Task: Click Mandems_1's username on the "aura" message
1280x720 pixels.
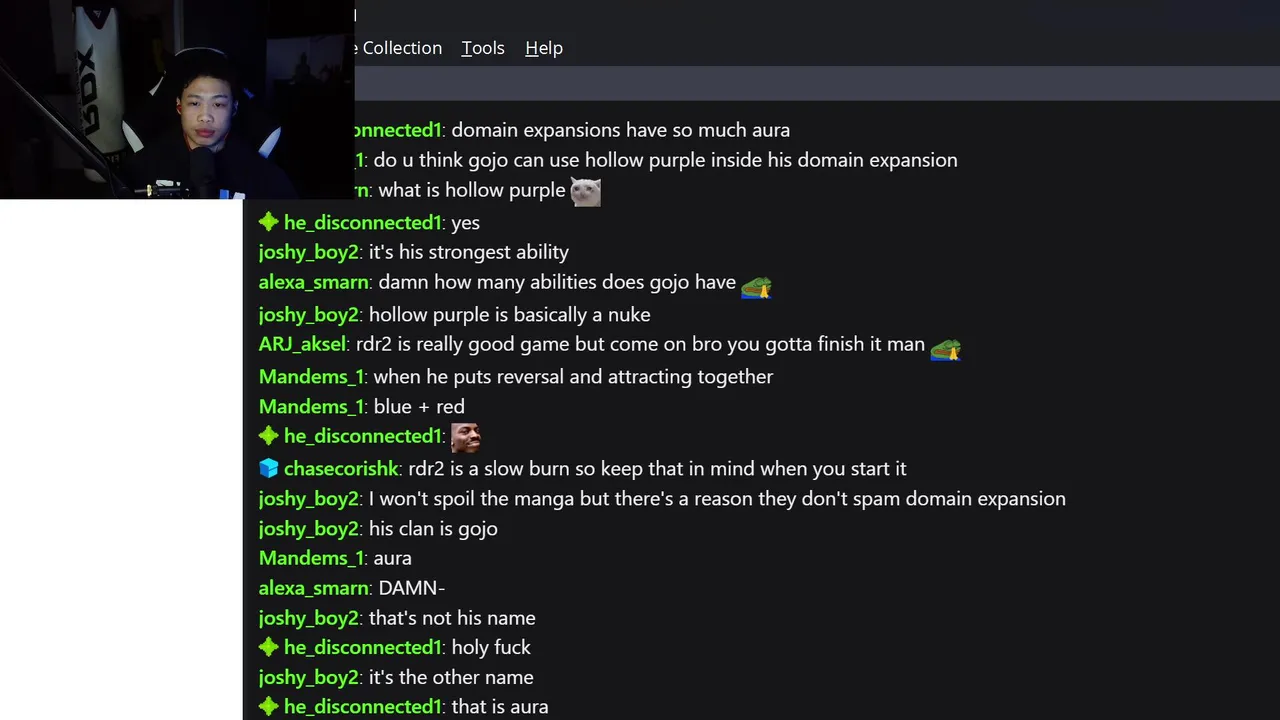Action: click(x=311, y=558)
